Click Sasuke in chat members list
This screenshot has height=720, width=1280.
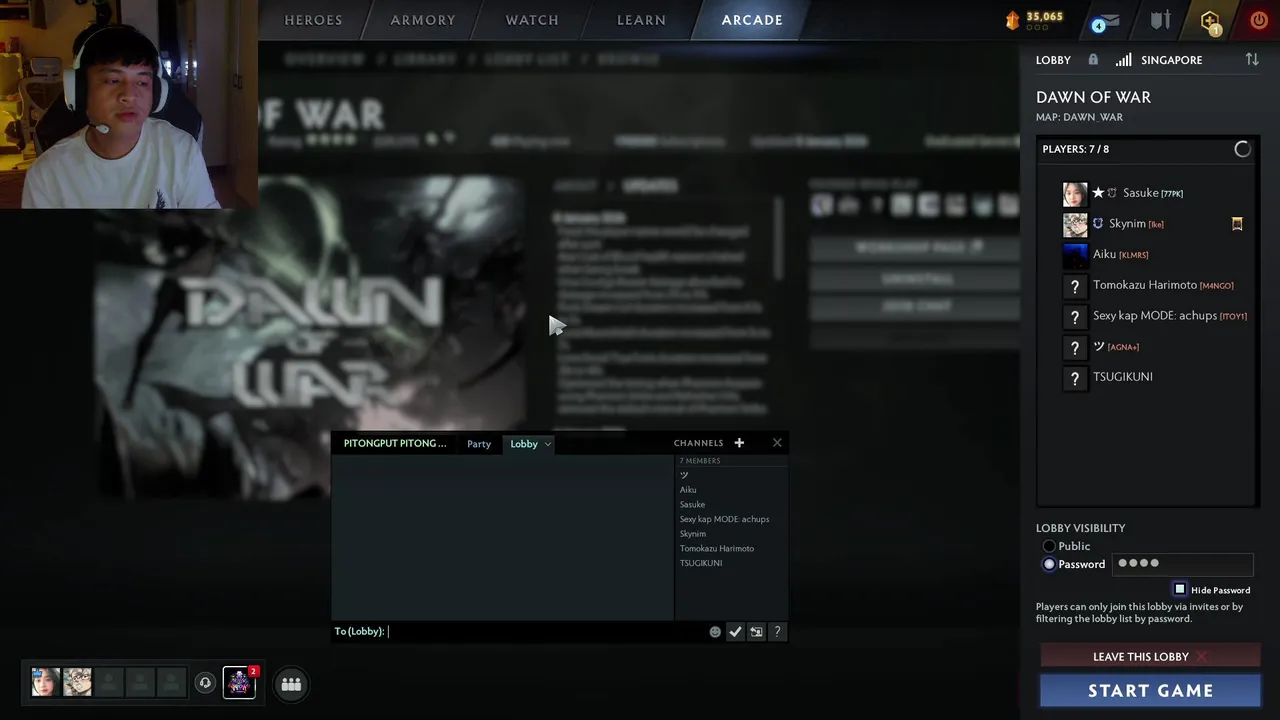[x=692, y=505]
